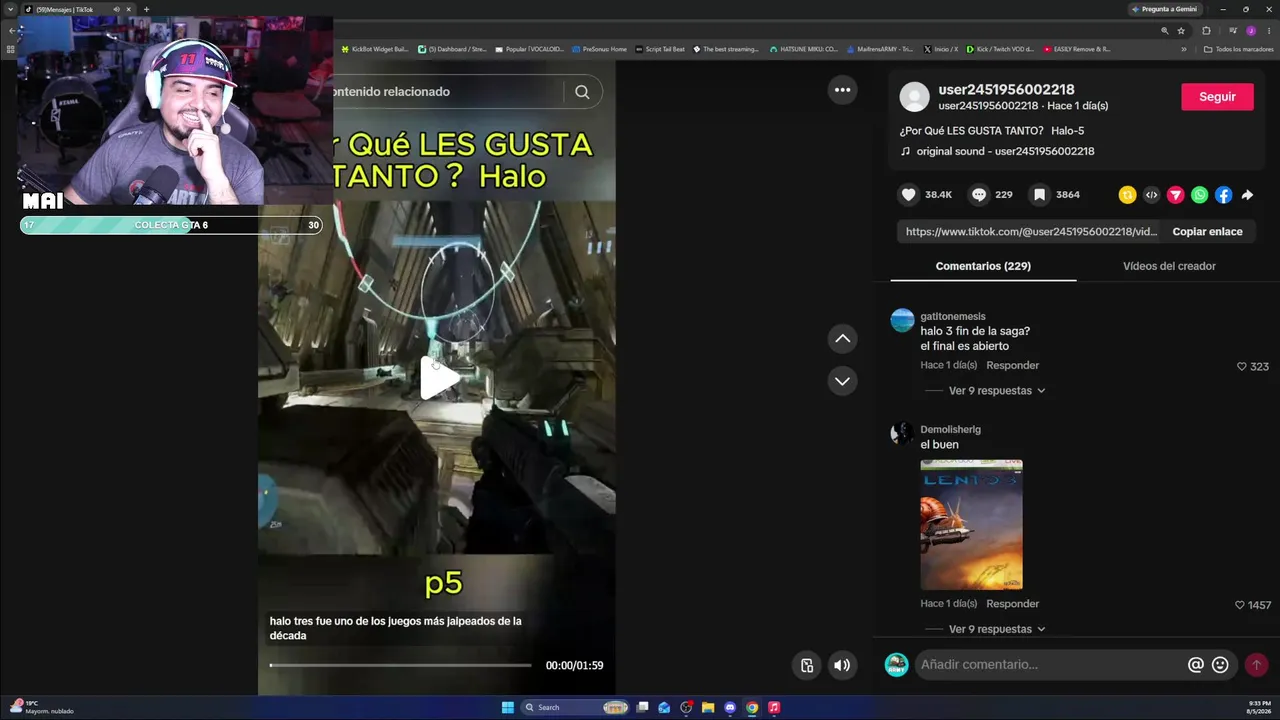Image resolution: width=1280 pixels, height=720 pixels.
Task: Open the browser extensions puzzle icon
Action: click(1206, 31)
